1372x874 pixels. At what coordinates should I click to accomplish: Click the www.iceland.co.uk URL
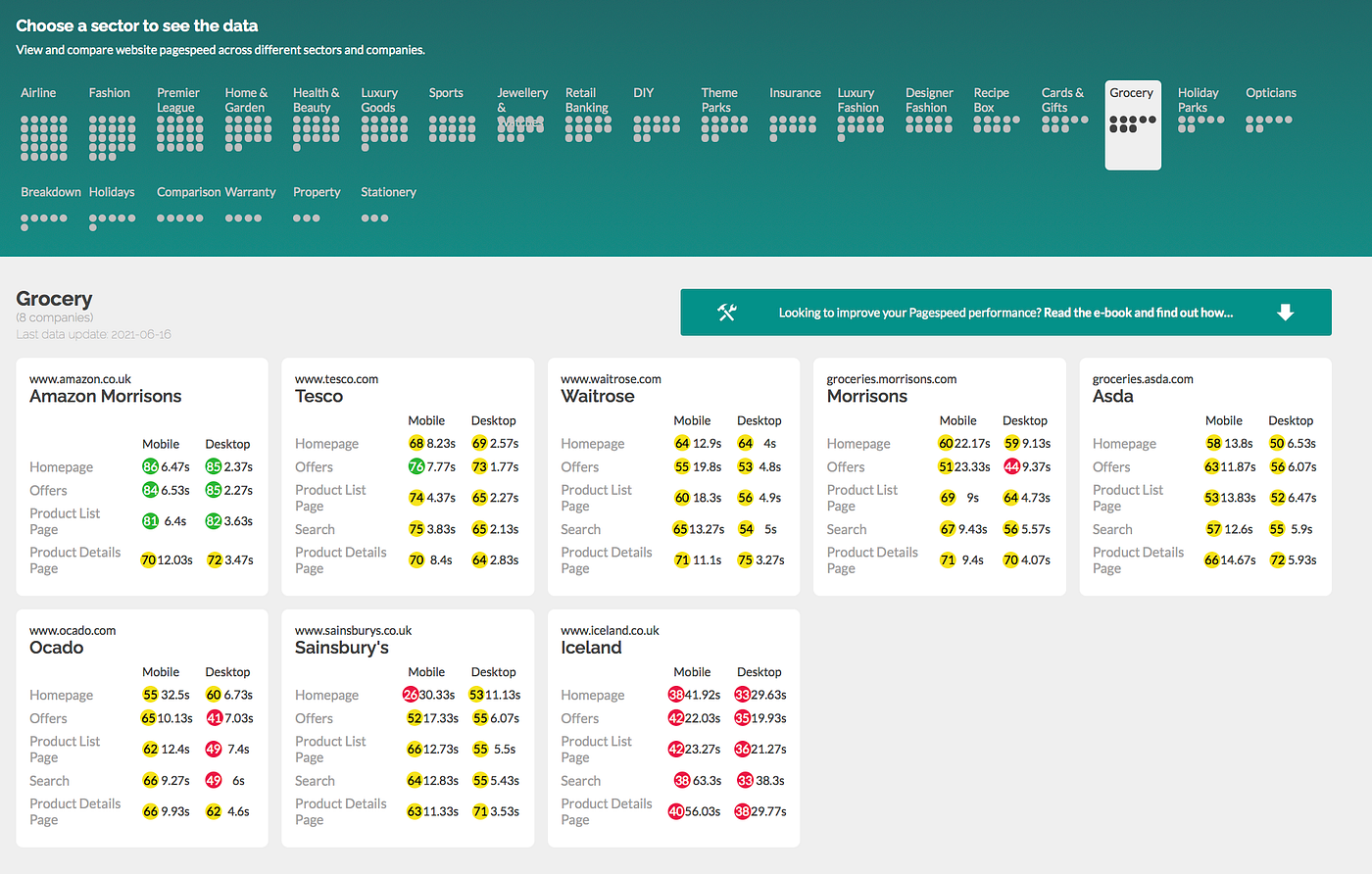coord(610,631)
